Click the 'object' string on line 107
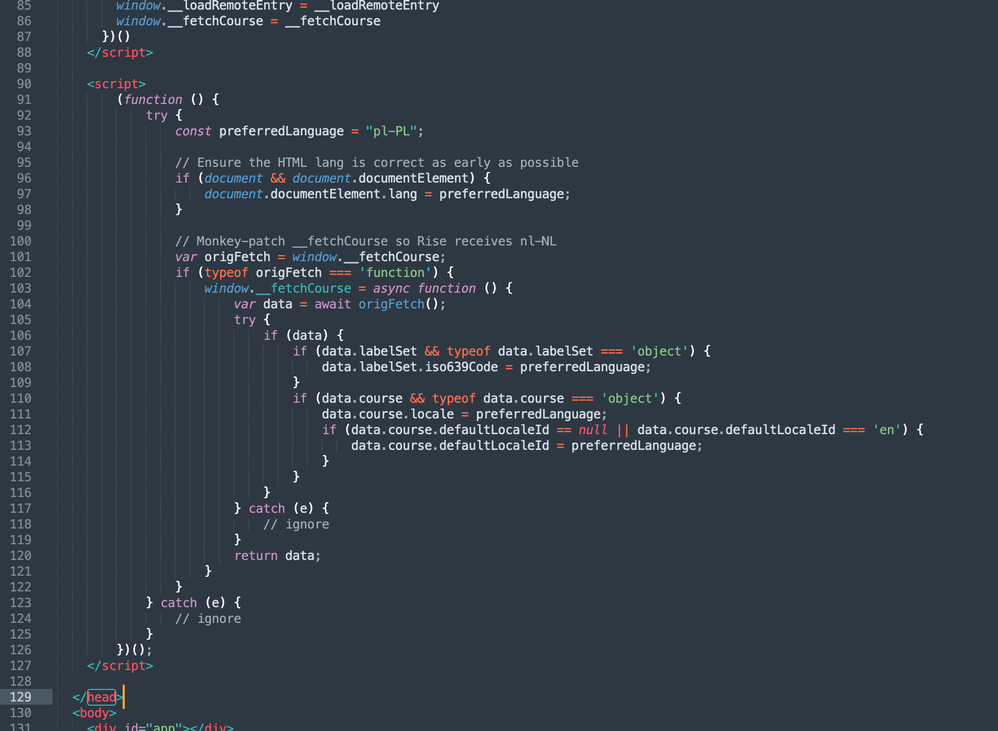Viewport: 998px width, 731px height. point(660,351)
